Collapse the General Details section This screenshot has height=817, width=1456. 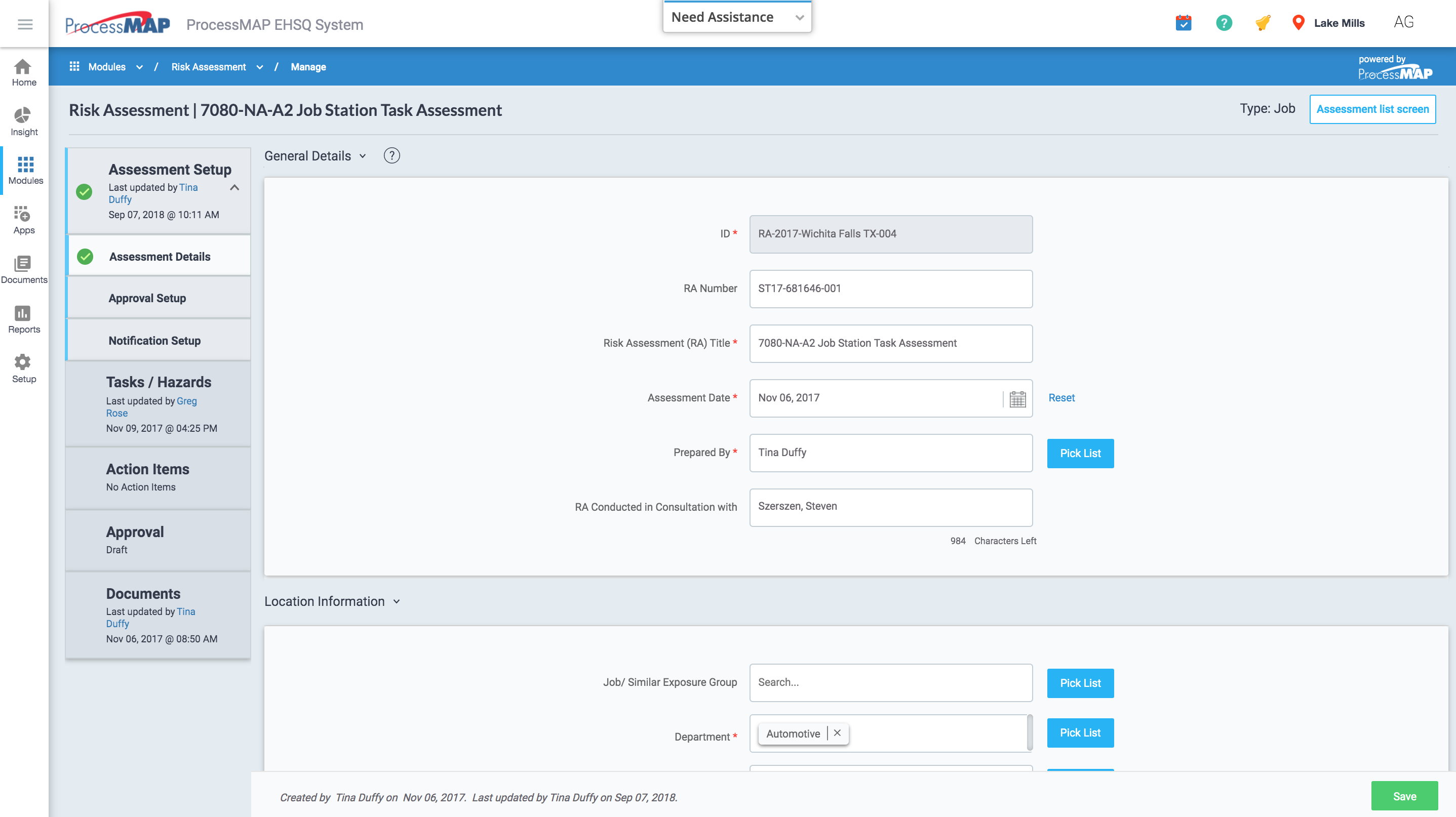(363, 156)
